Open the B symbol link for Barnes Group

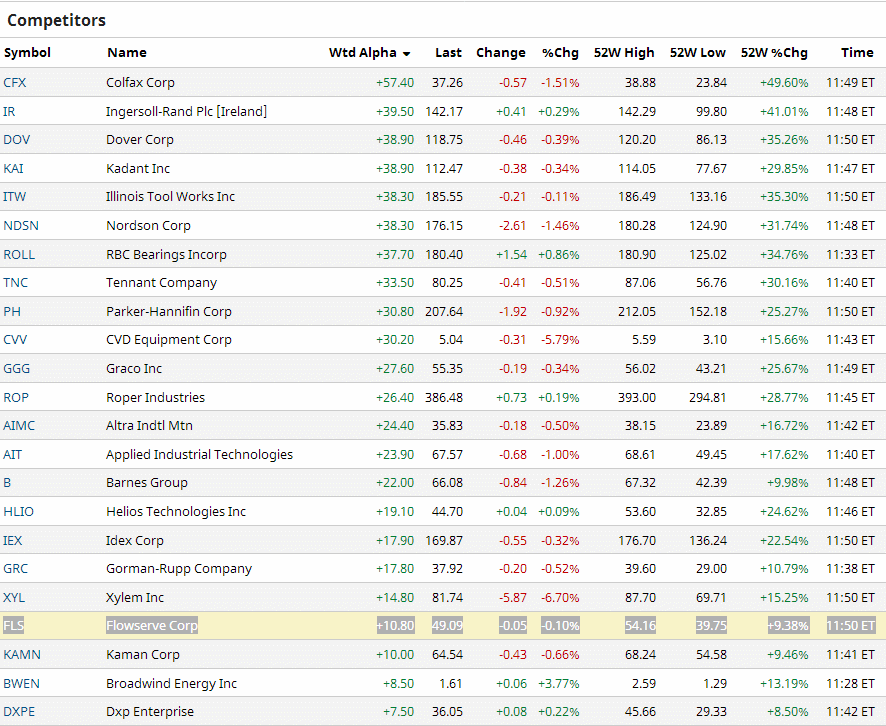point(7,482)
